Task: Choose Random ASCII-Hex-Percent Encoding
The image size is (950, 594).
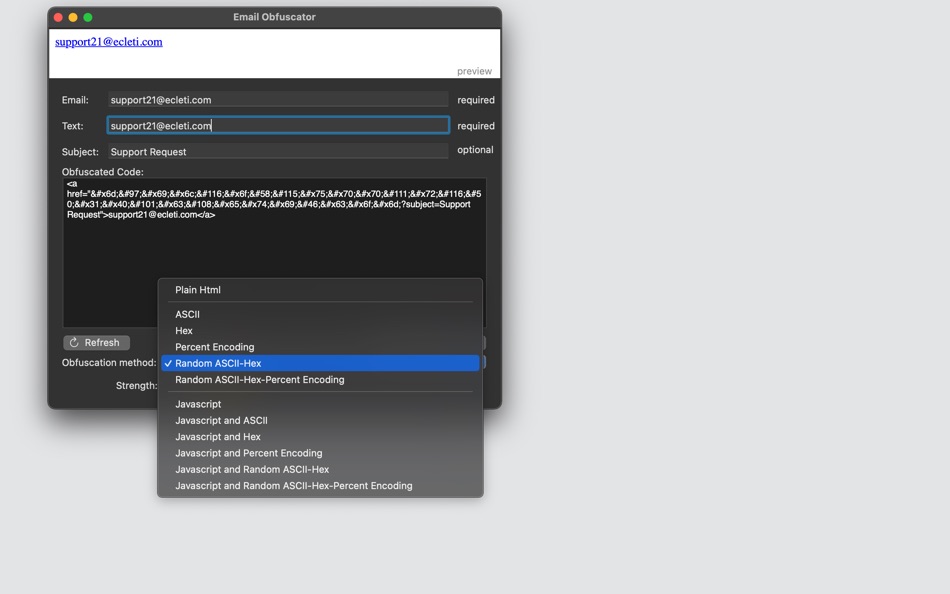Action: pyautogui.click(x=320, y=379)
